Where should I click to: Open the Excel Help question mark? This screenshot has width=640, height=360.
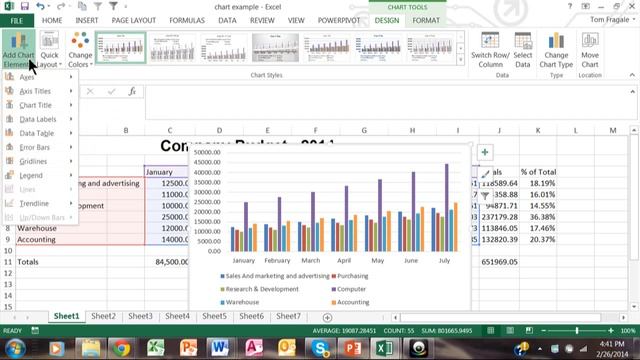click(x=570, y=7)
